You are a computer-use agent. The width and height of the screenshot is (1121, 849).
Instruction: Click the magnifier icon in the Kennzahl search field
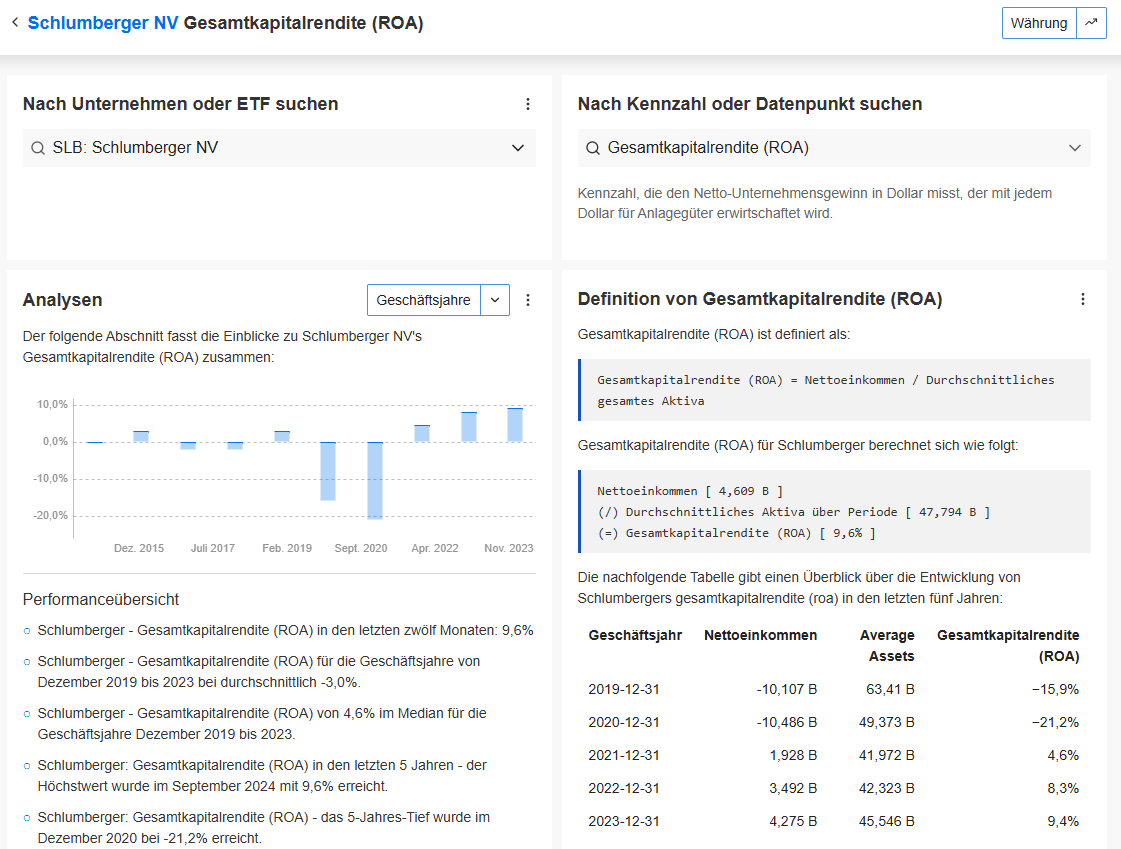point(593,147)
